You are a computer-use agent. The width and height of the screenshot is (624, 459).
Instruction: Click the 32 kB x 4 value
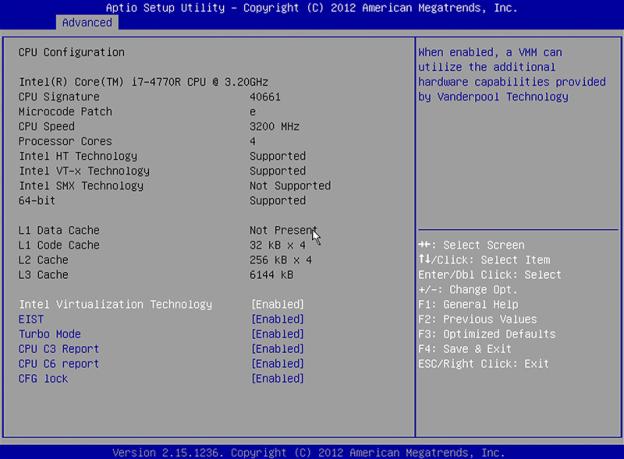[x=278, y=245]
